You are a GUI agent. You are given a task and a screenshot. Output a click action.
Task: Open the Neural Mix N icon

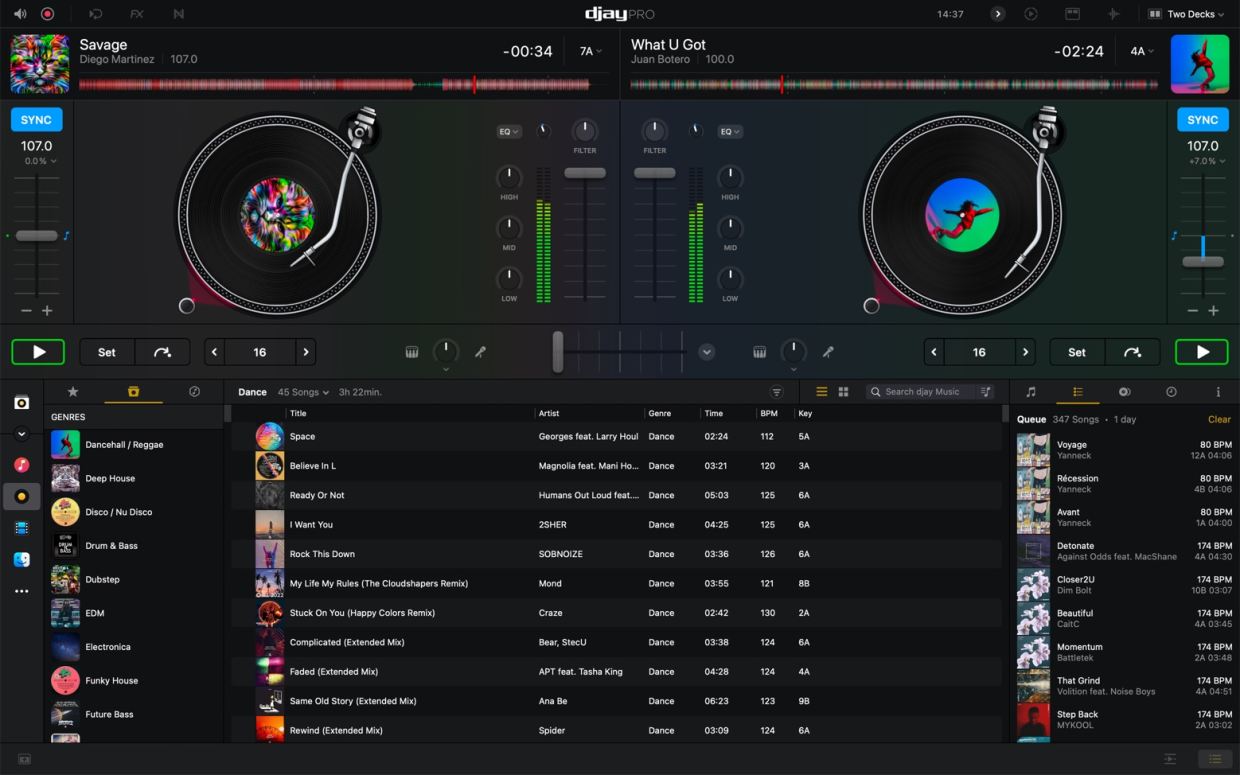(178, 14)
